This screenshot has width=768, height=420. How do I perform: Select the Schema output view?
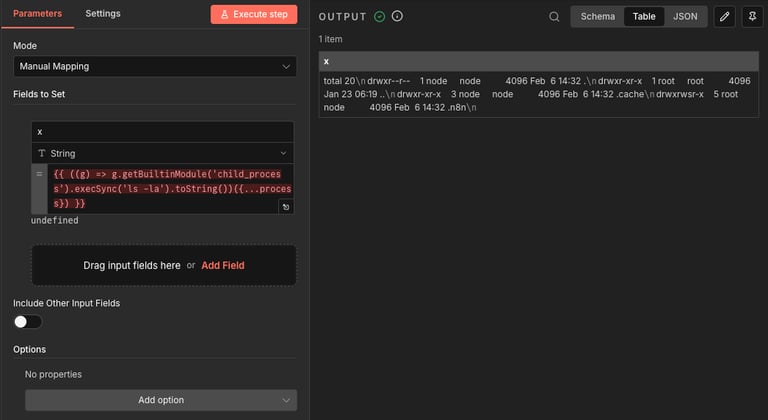point(598,17)
